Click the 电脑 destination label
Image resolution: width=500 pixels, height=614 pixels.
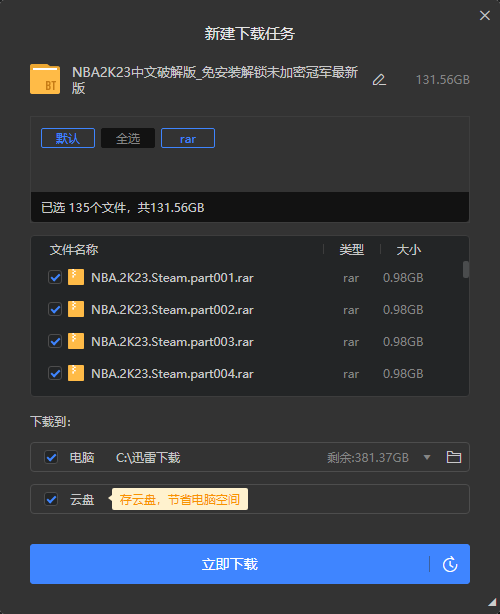click(82, 457)
